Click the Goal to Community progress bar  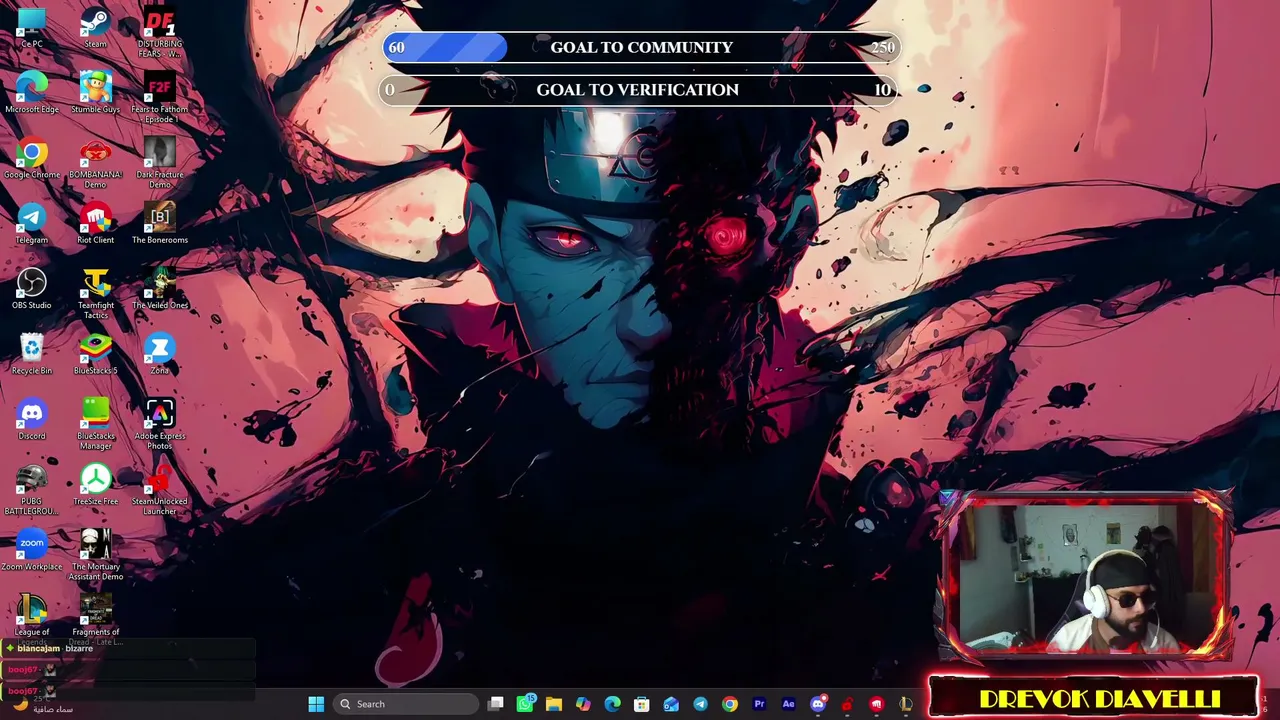coord(641,47)
